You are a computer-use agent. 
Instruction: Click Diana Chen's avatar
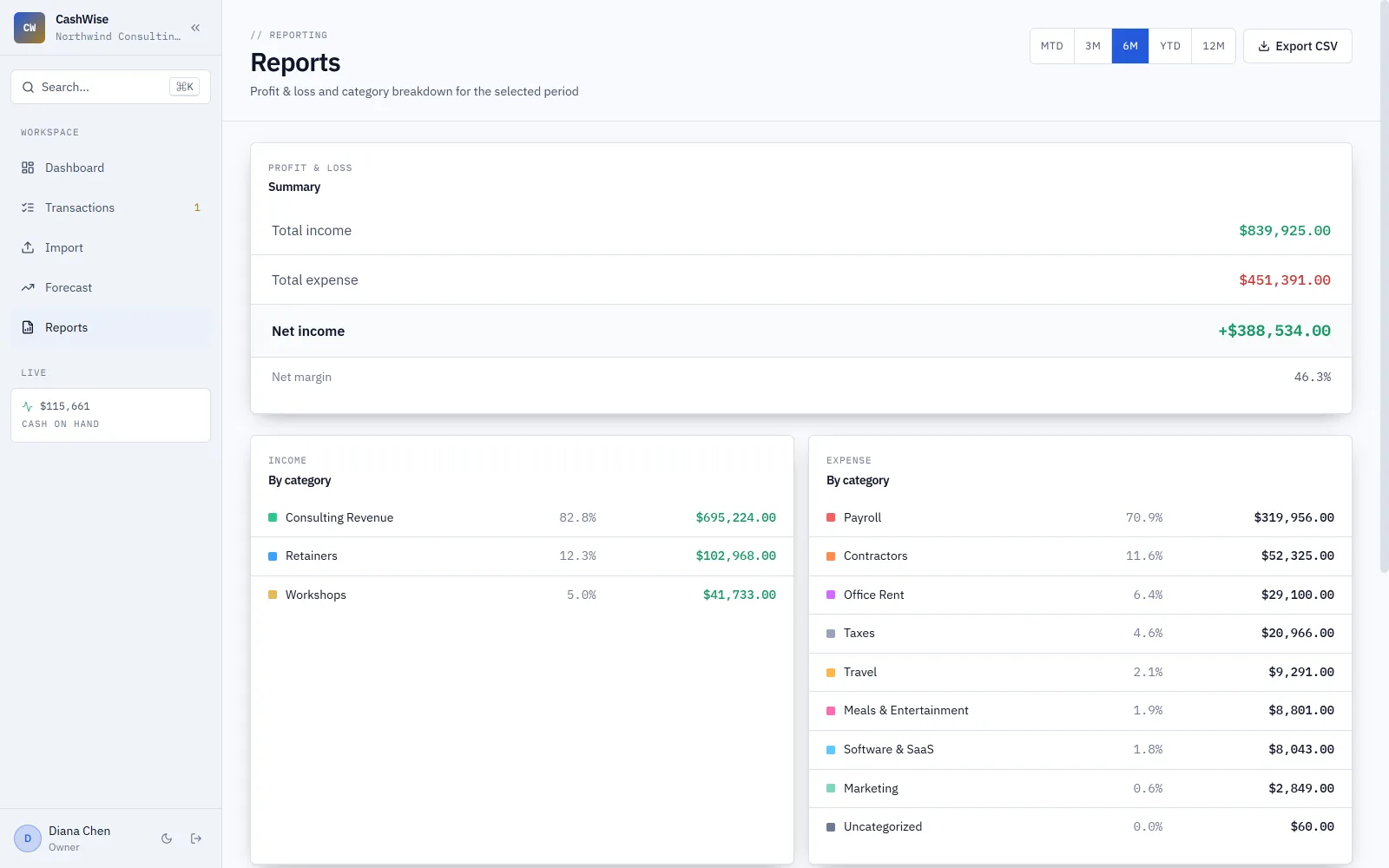point(28,838)
